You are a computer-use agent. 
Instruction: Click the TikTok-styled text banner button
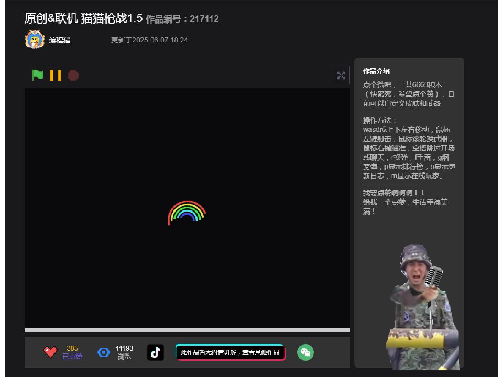(x=230, y=352)
